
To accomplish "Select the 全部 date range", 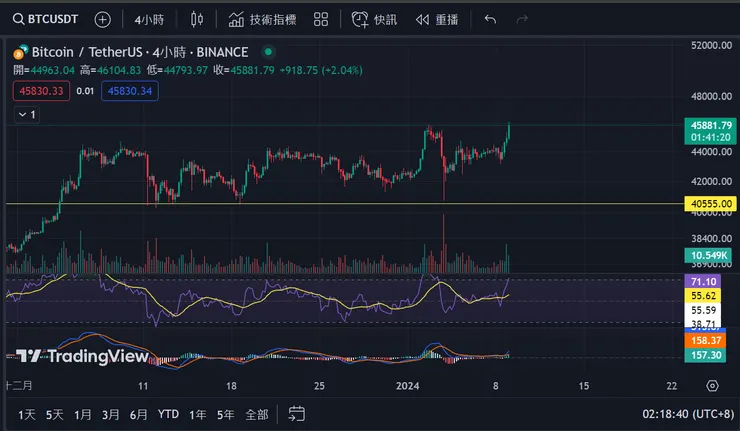I will 257,415.
